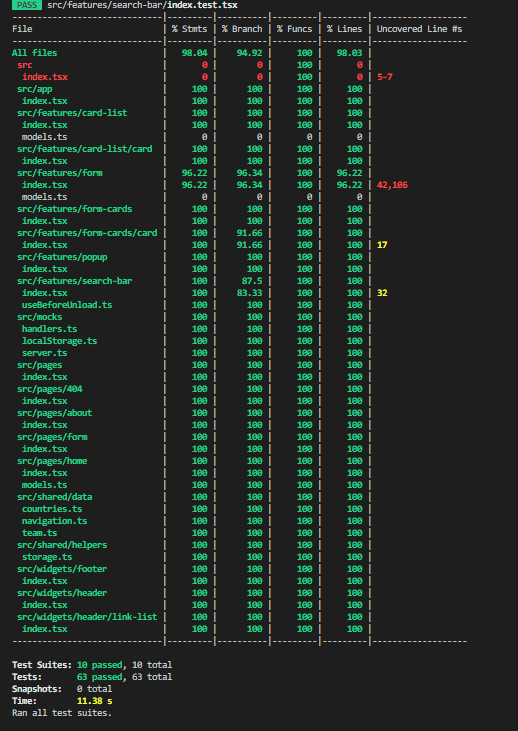Select the src/app directory label
Image resolution: width=518 pixels, height=731 pixels.
pyautogui.click(x=35, y=89)
